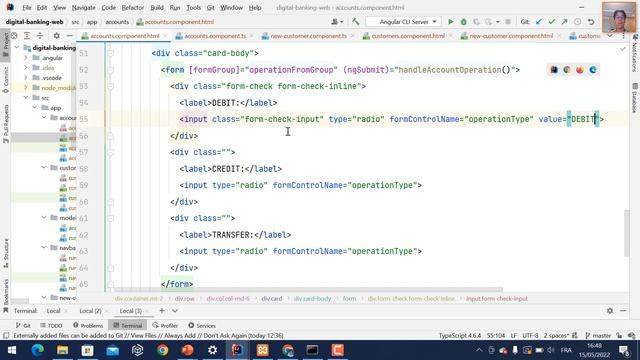Open File Explorer from taskbar

pyautogui.click(x=62, y=350)
